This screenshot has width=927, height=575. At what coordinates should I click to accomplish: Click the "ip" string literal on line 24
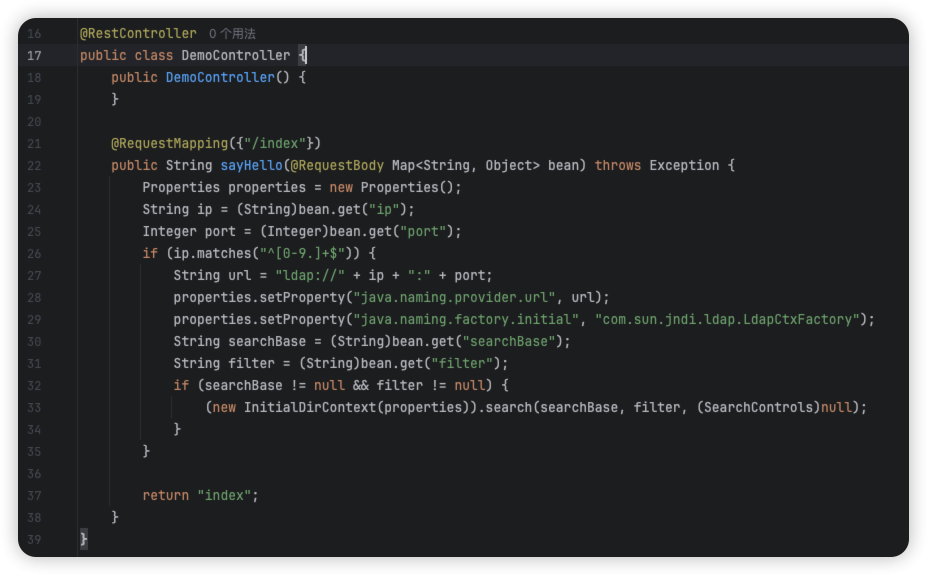coord(384,210)
